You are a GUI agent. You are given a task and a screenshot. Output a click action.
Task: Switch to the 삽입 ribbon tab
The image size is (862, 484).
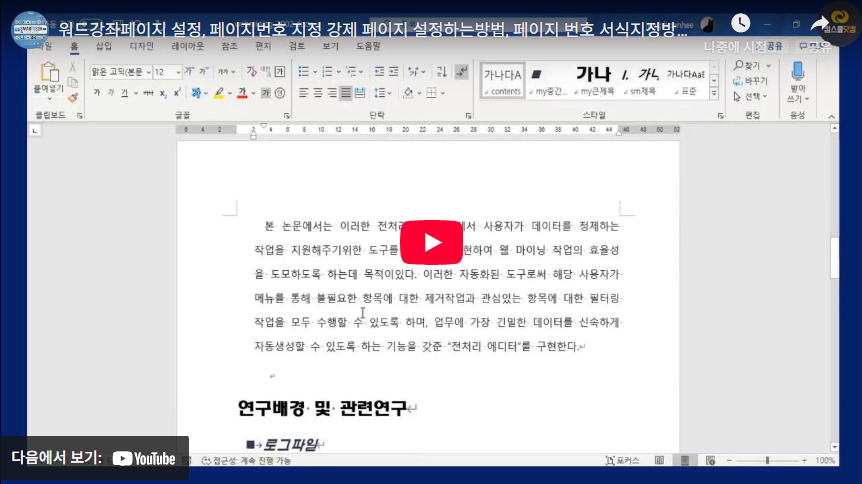pyautogui.click(x=103, y=46)
